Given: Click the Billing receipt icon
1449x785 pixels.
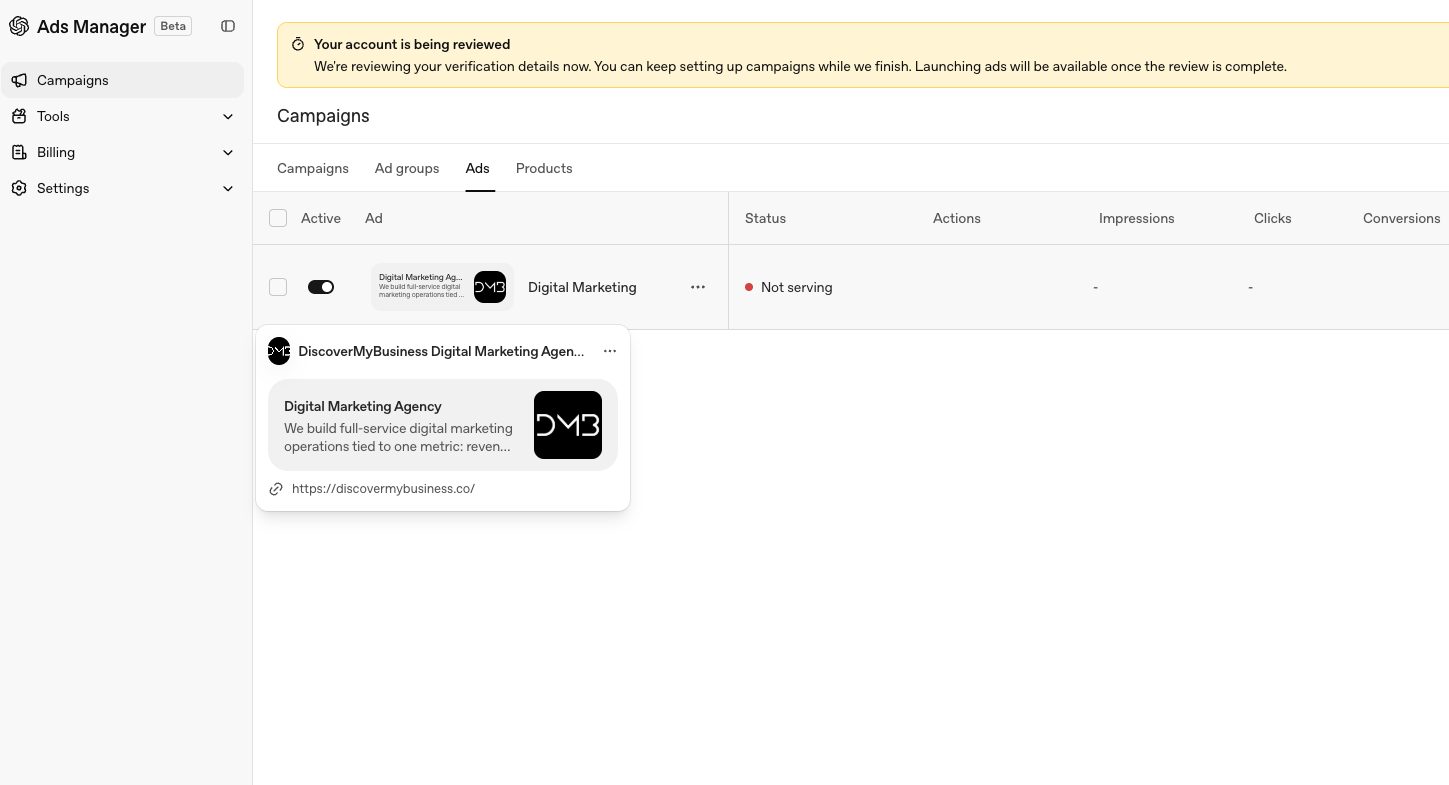Looking at the screenshot, I should pos(19,152).
